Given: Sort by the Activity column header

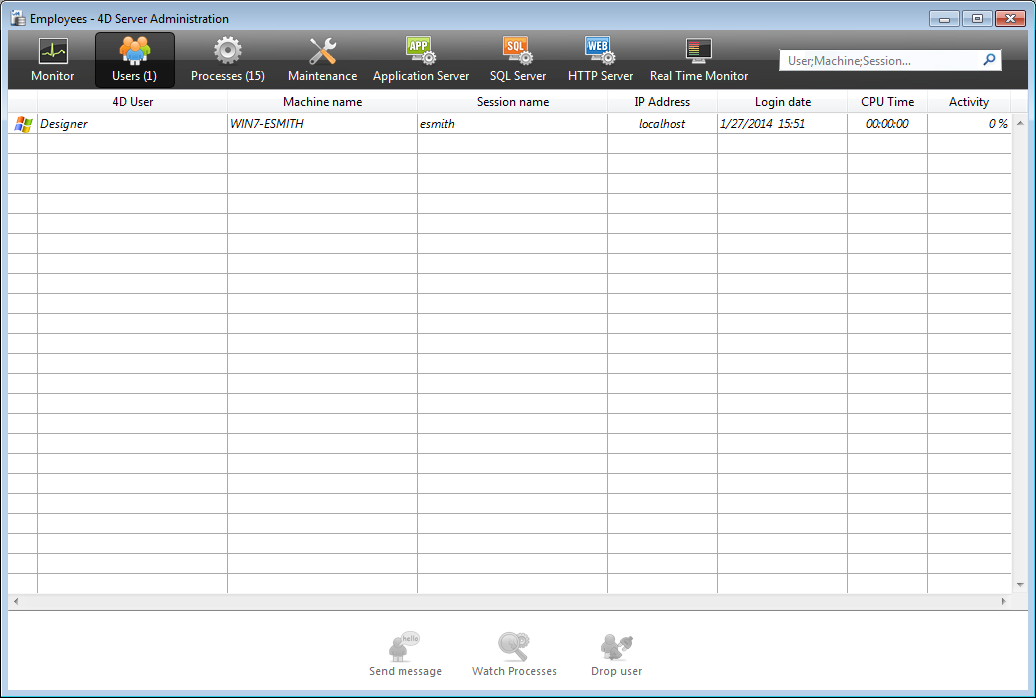Looking at the screenshot, I should point(969,102).
